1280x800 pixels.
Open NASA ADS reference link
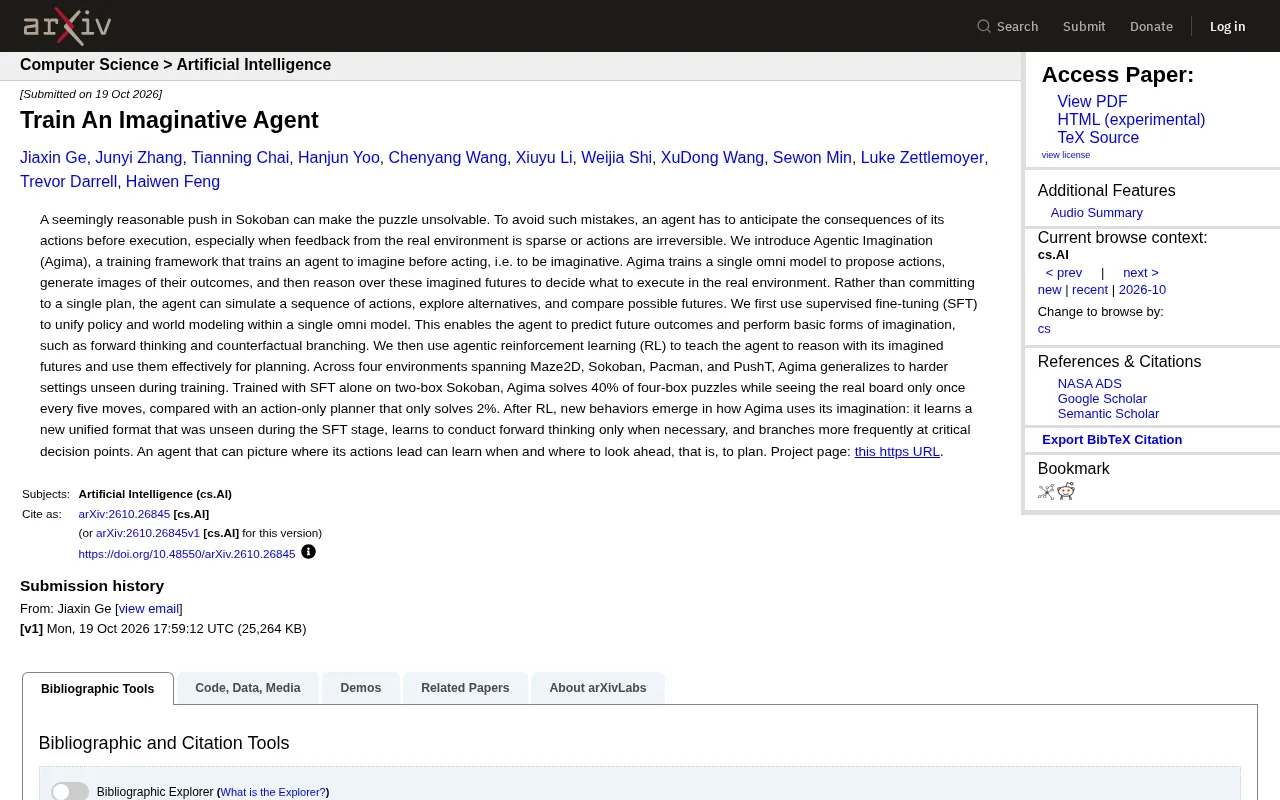tap(1089, 384)
